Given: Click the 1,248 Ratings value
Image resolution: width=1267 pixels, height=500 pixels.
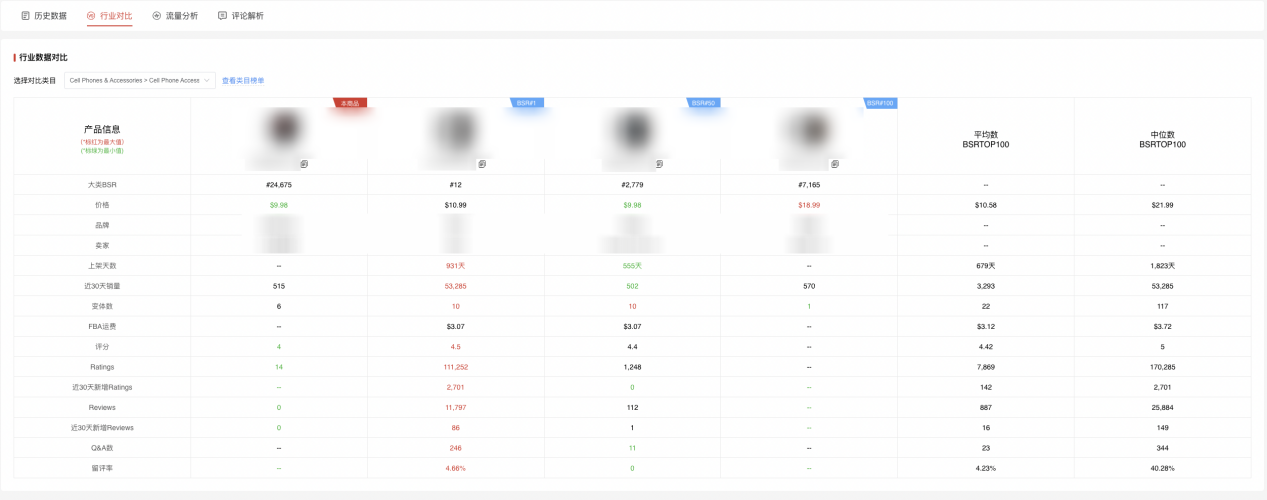Looking at the screenshot, I should tap(633, 367).
